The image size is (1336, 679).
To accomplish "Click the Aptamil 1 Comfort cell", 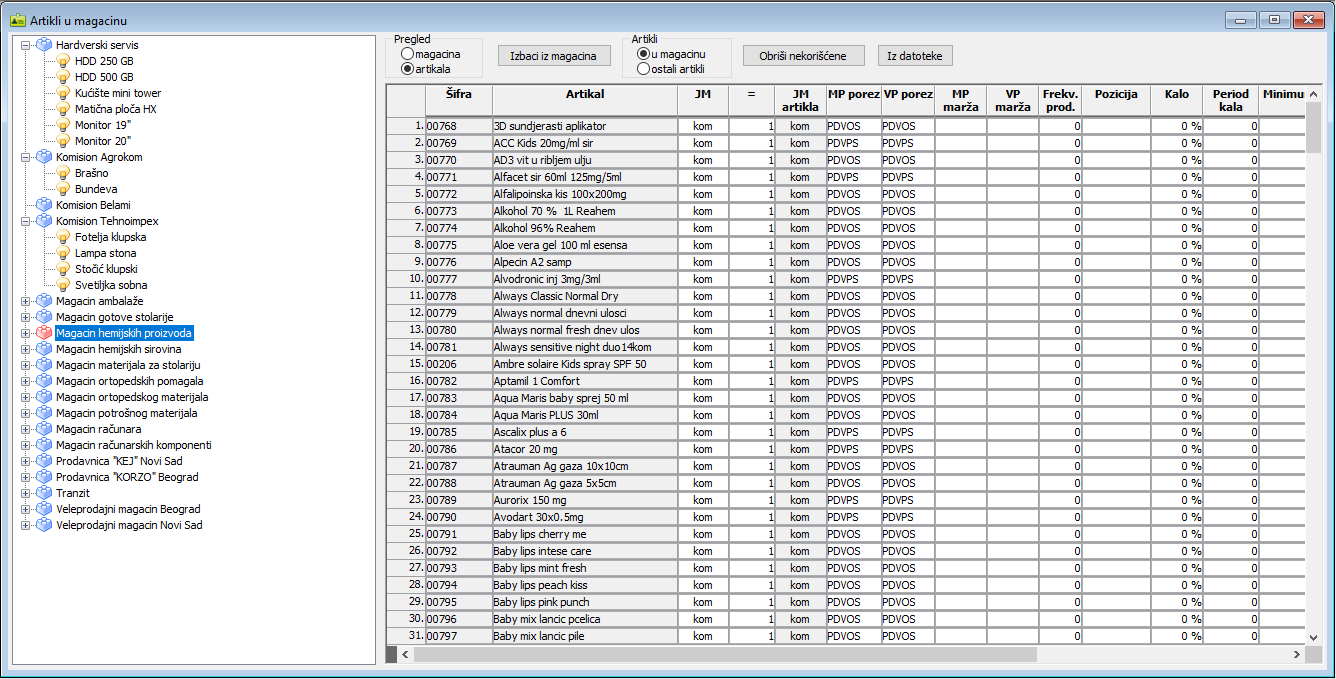I will [585, 381].
